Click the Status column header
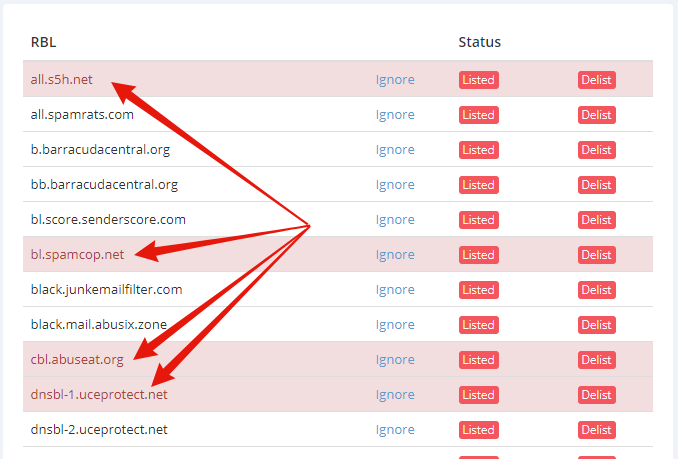 tap(480, 42)
